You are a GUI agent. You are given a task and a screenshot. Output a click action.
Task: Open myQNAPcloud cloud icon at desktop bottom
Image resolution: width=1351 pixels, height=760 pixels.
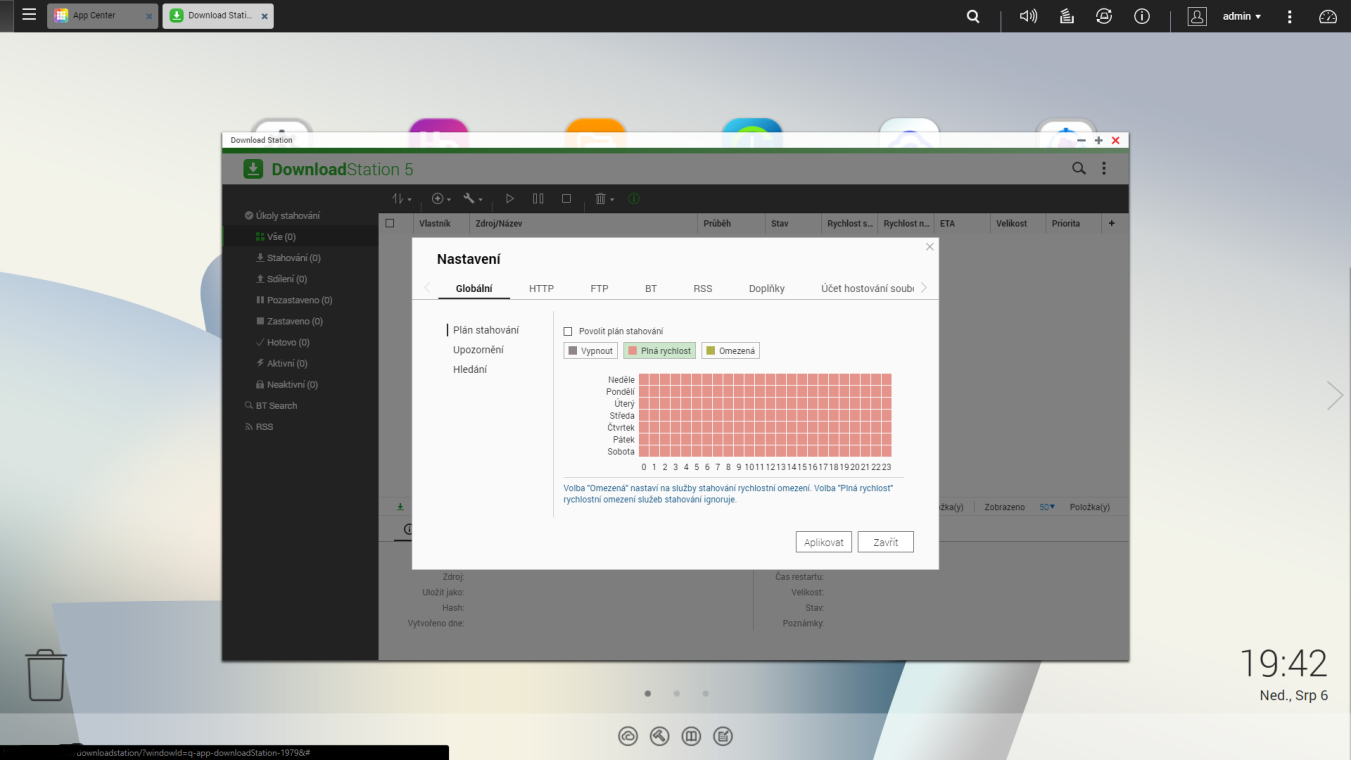tap(628, 736)
